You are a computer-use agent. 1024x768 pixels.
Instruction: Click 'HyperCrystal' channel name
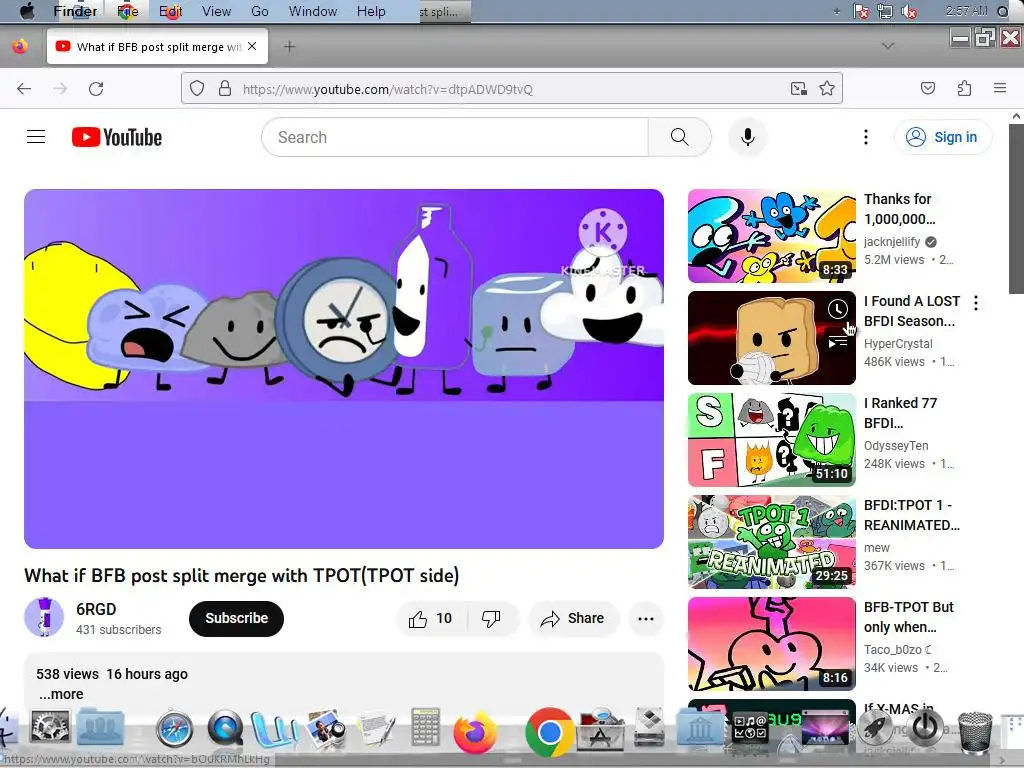(898, 344)
